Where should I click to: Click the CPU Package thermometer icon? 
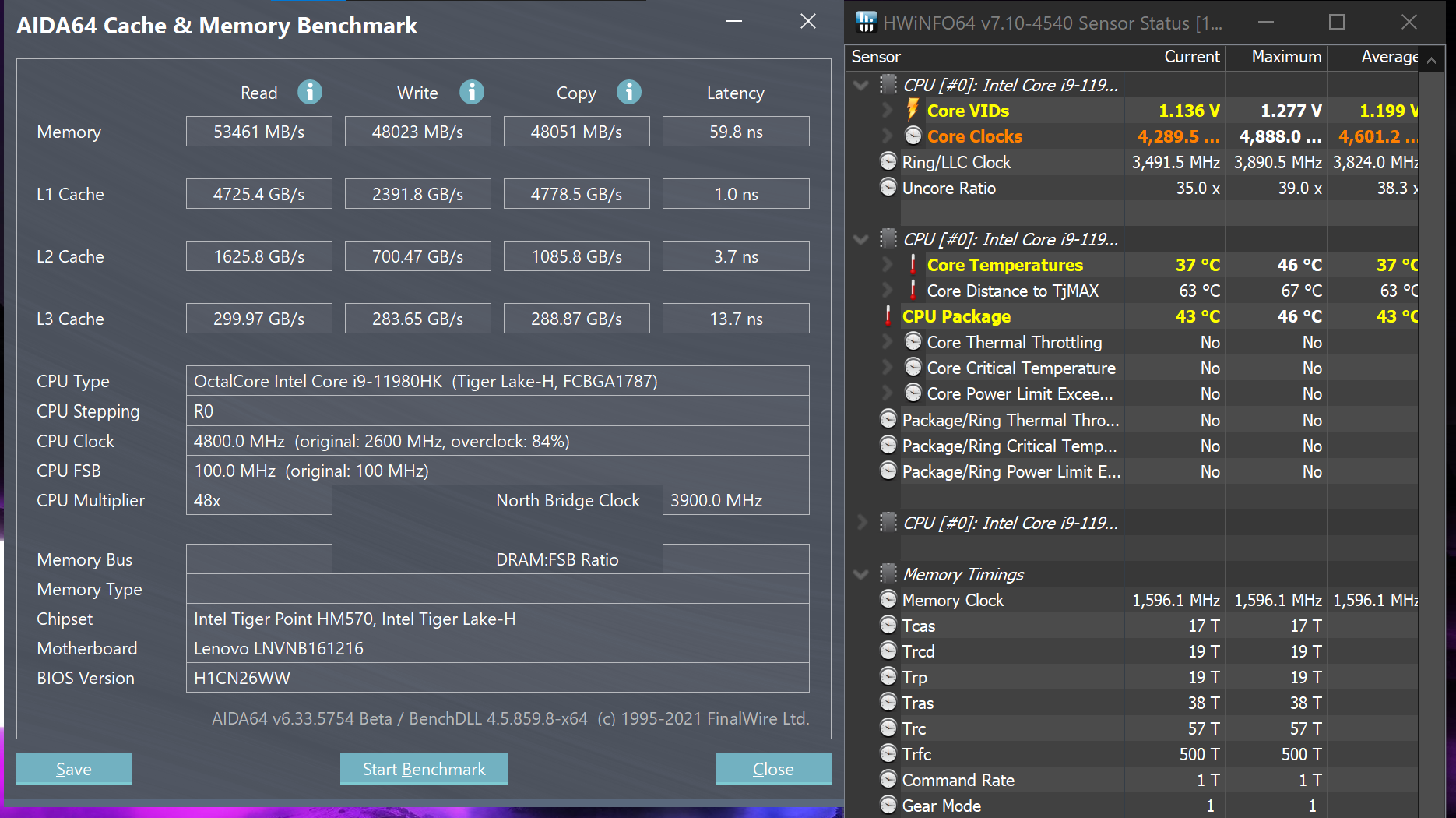(888, 316)
